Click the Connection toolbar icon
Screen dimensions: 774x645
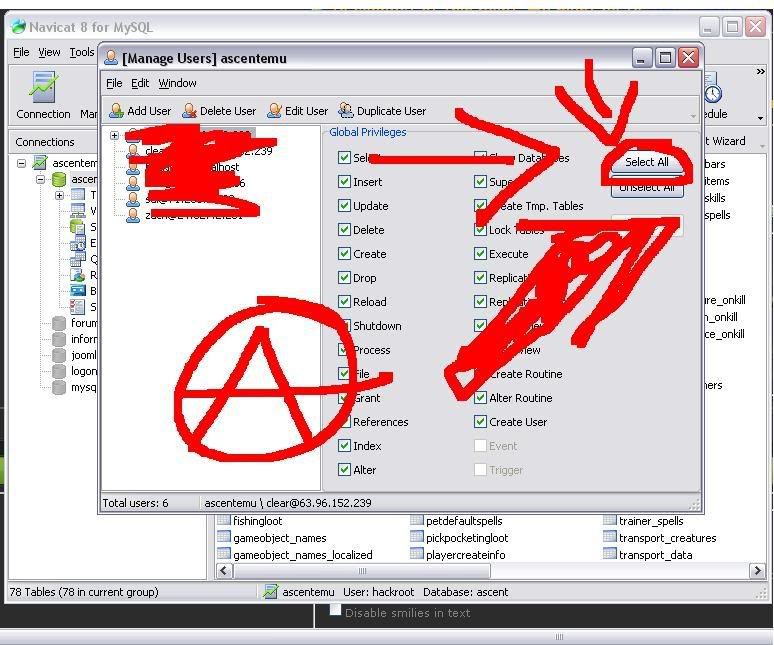point(43,87)
